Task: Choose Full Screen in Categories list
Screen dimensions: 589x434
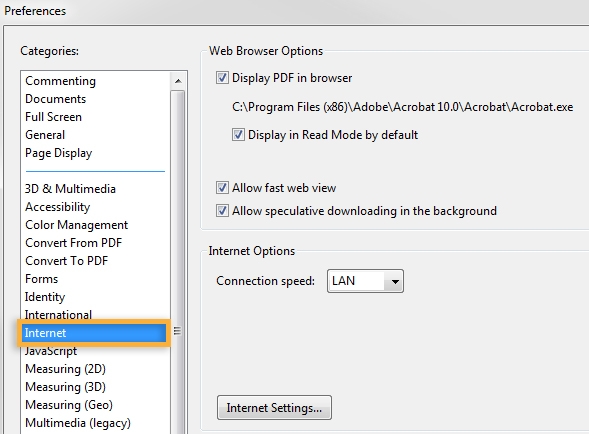Action: click(53, 117)
